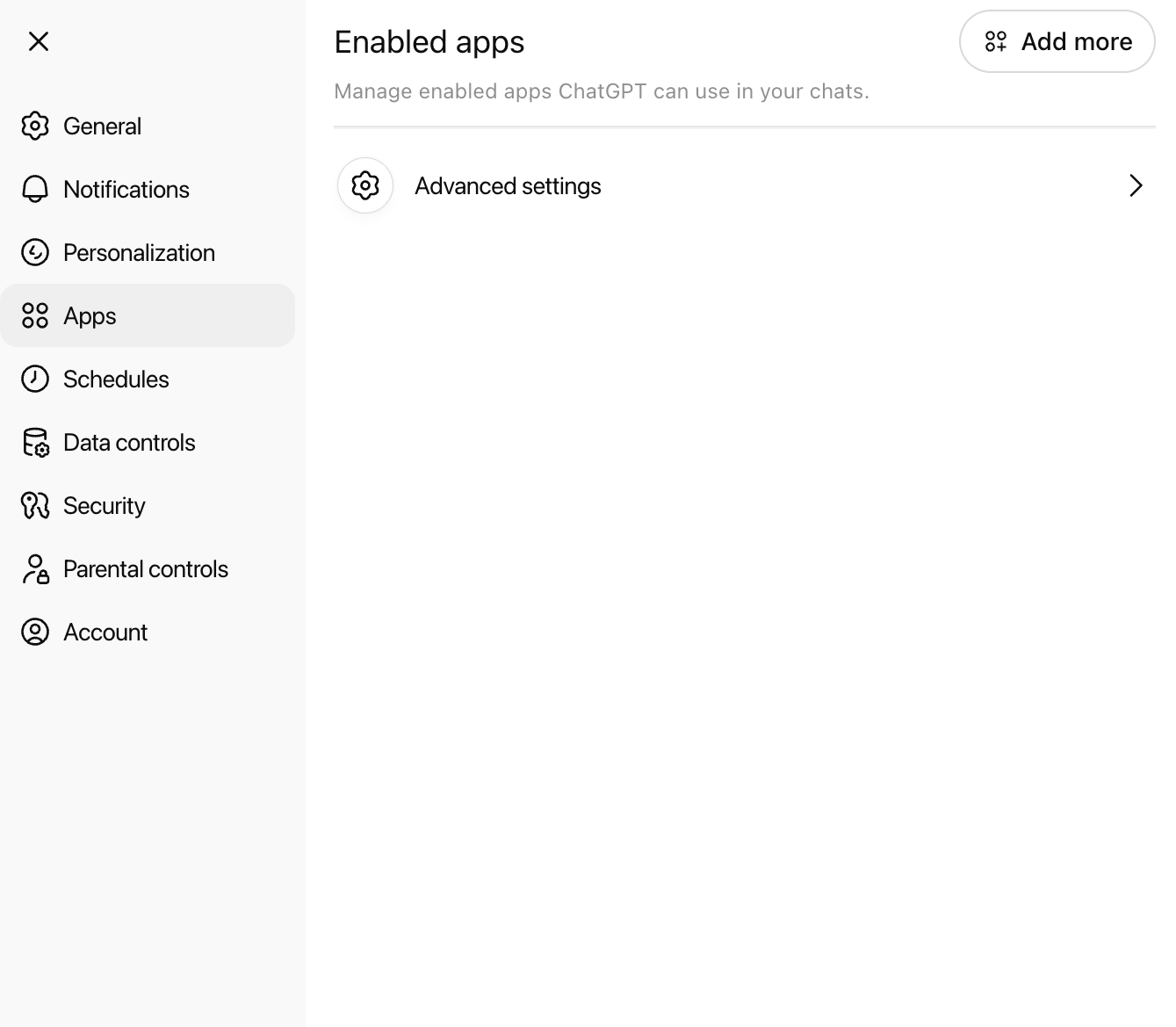
Task: Switch to Notifications settings
Action: [126, 190]
